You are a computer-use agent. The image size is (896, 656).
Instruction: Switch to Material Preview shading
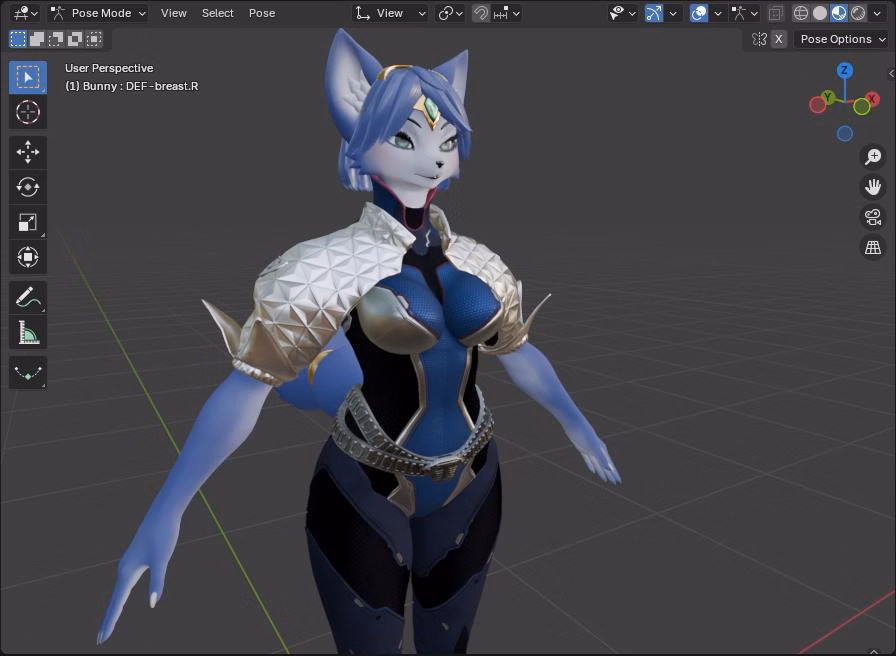838,13
